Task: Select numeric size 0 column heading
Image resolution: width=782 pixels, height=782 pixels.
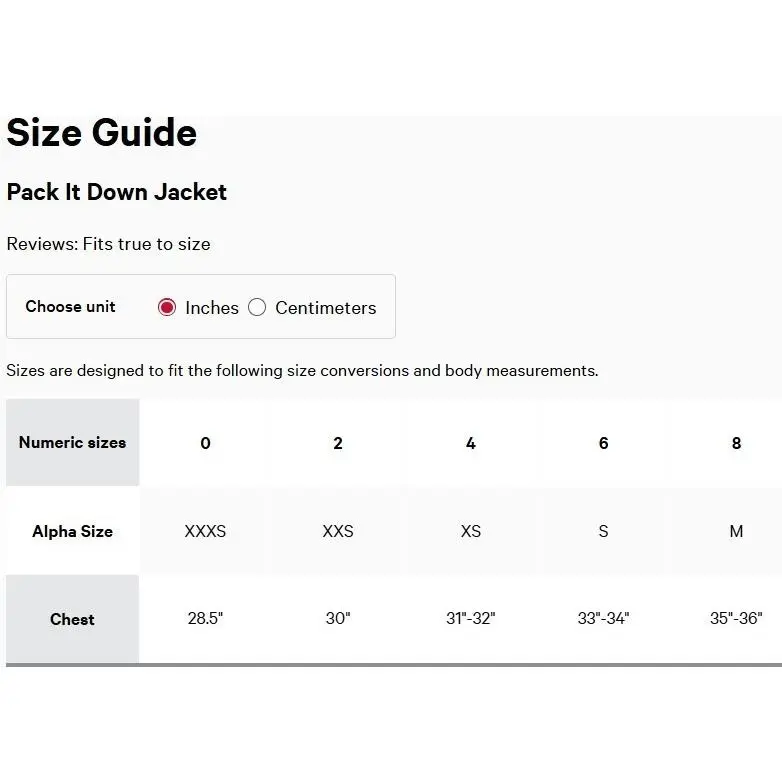Action: click(205, 443)
